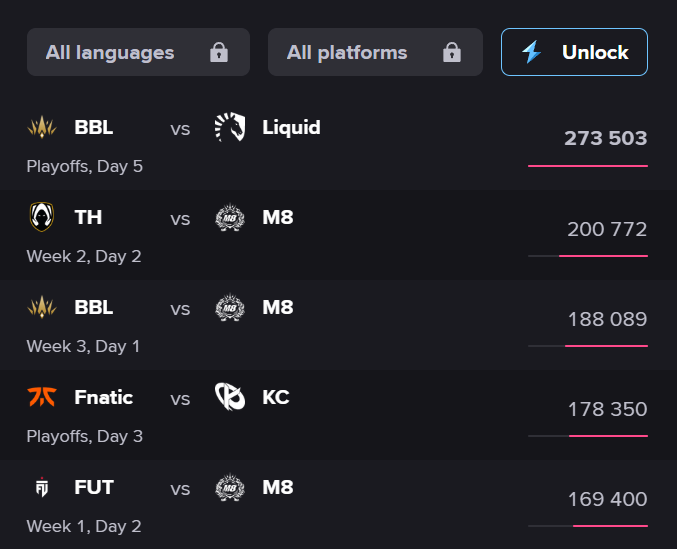
Task: Click the M8 logo in the FUT match
Action: (x=230, y=488)
